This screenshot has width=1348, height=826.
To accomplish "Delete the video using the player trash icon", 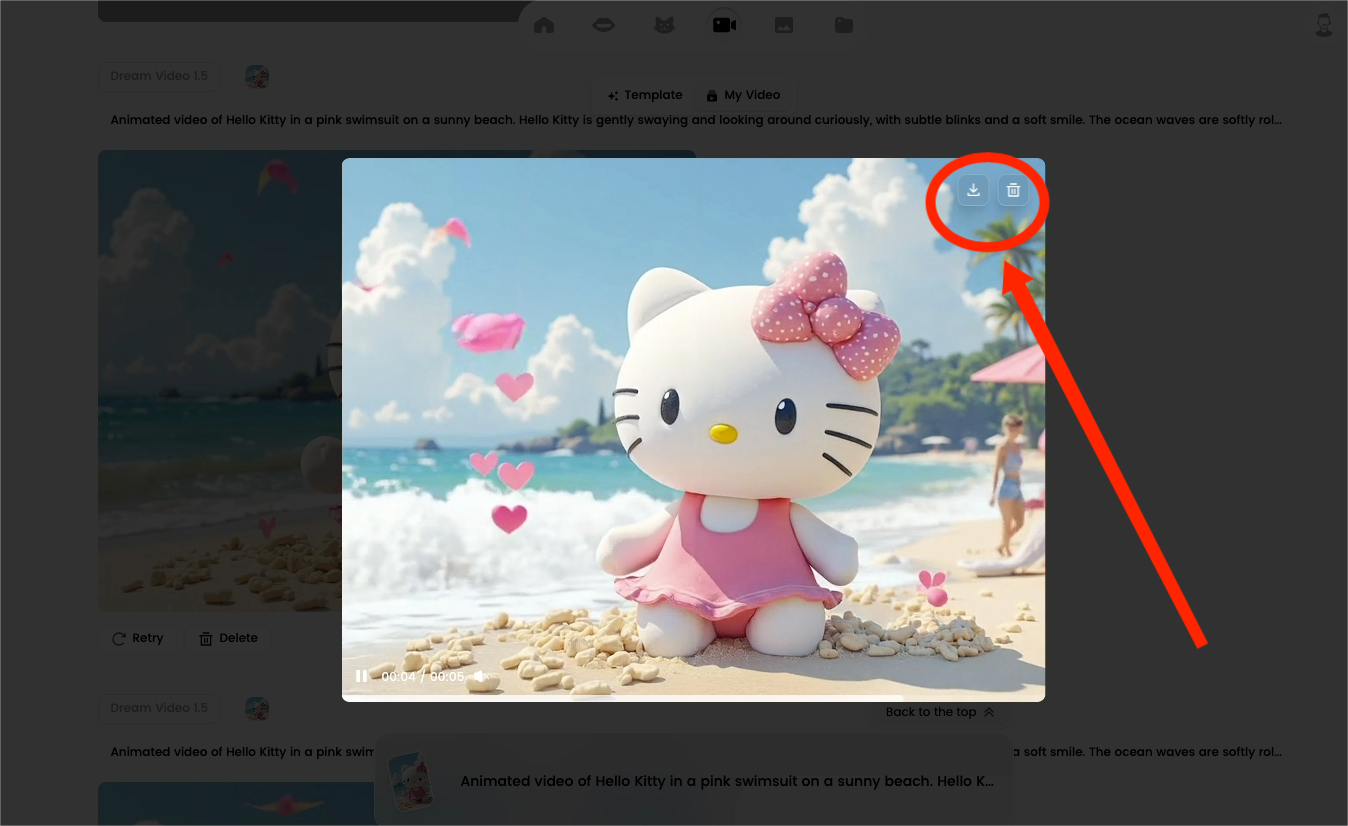I will 1013,190.
